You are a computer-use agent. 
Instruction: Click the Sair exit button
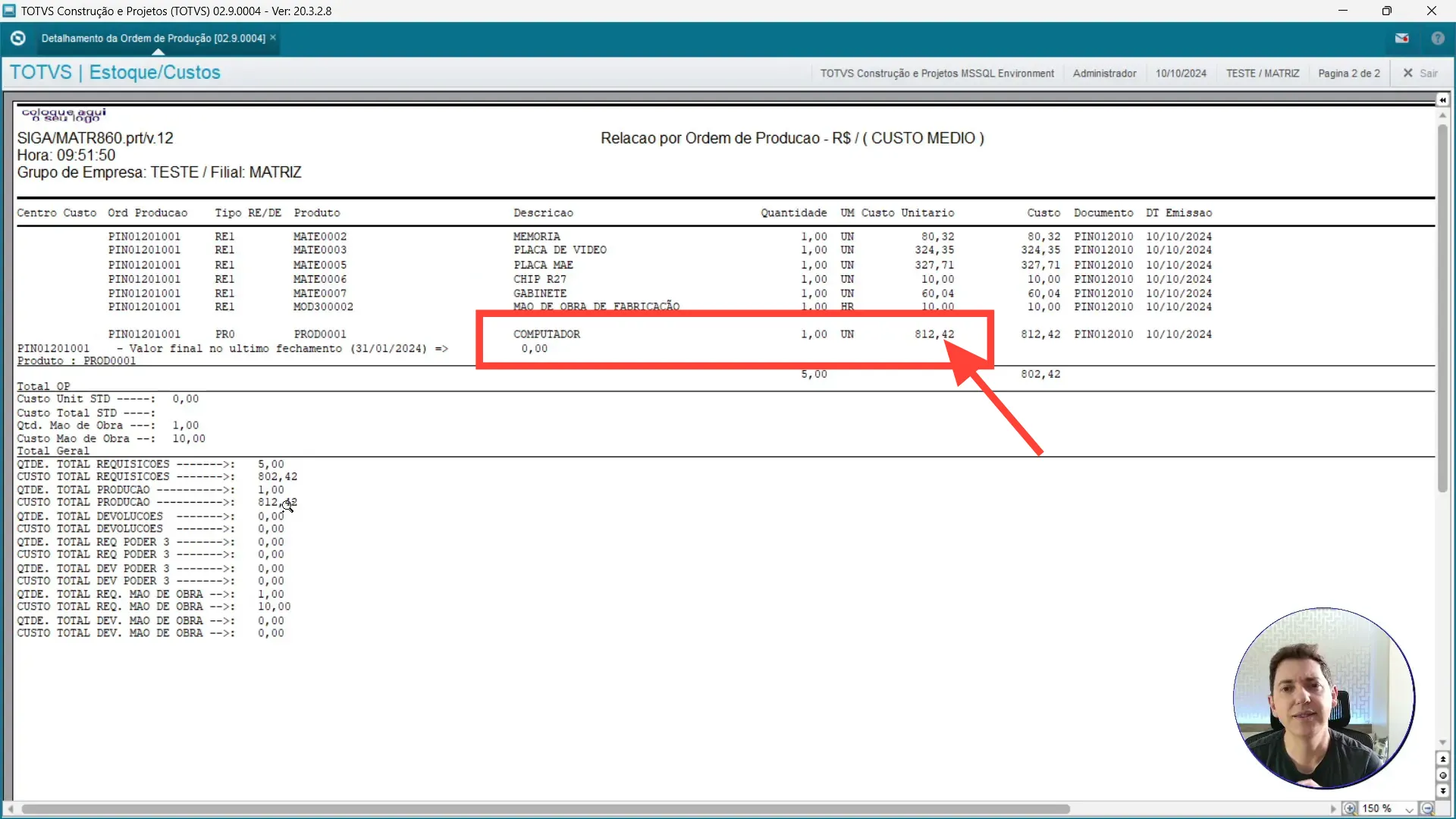pyautogui.click(x=1420, y=73)
